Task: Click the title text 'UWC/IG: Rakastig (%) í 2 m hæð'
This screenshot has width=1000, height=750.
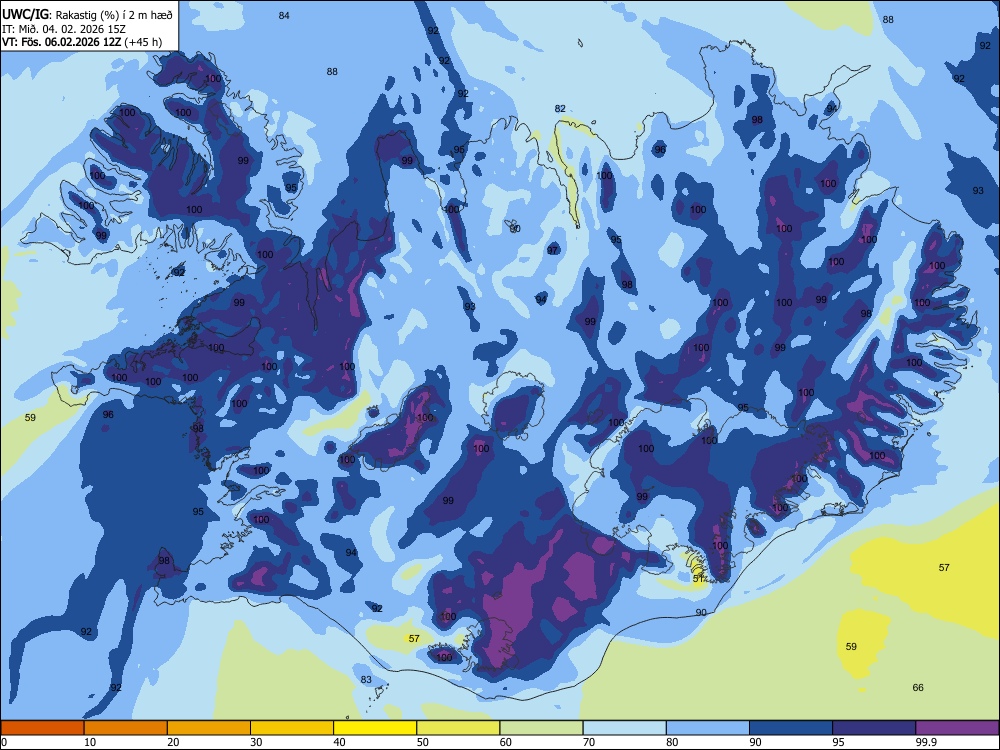Action: point(87,15)
